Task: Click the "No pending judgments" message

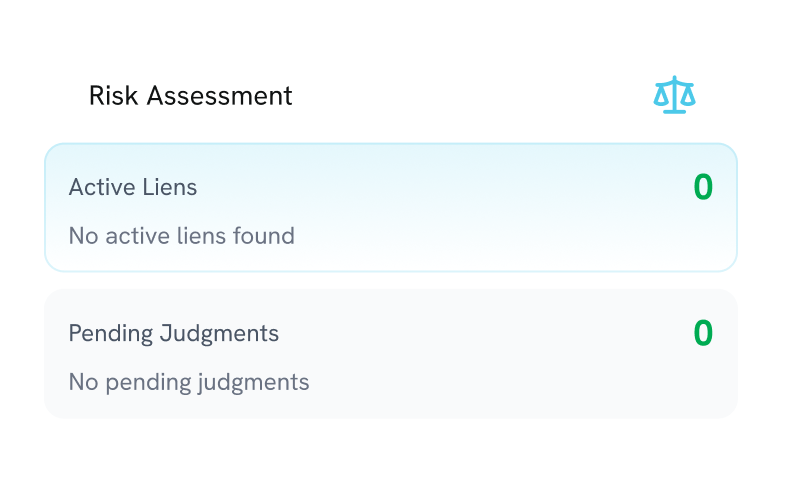Action: (188, 382)
